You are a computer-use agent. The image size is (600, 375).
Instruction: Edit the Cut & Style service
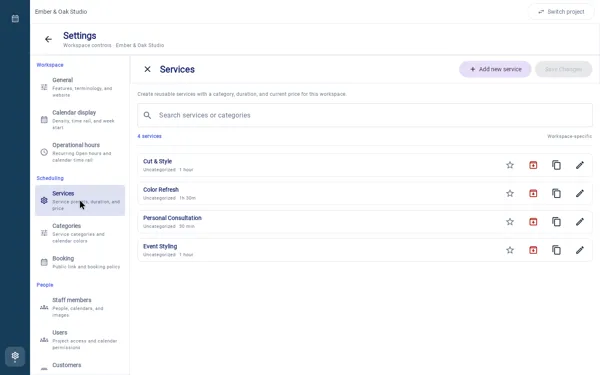pyautogui.click(x=580, y=165)
